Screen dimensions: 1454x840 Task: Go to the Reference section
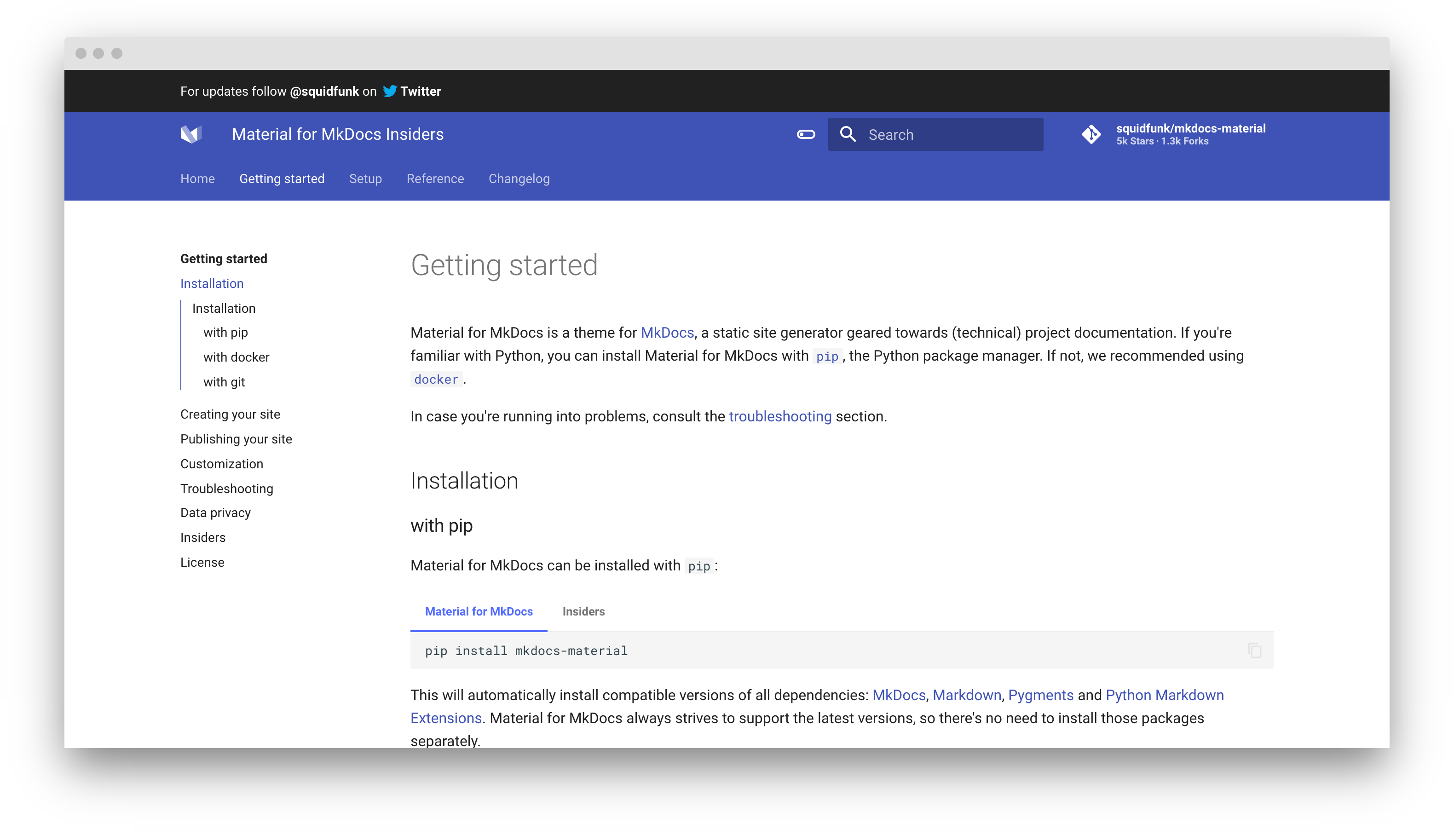point(435,179)
